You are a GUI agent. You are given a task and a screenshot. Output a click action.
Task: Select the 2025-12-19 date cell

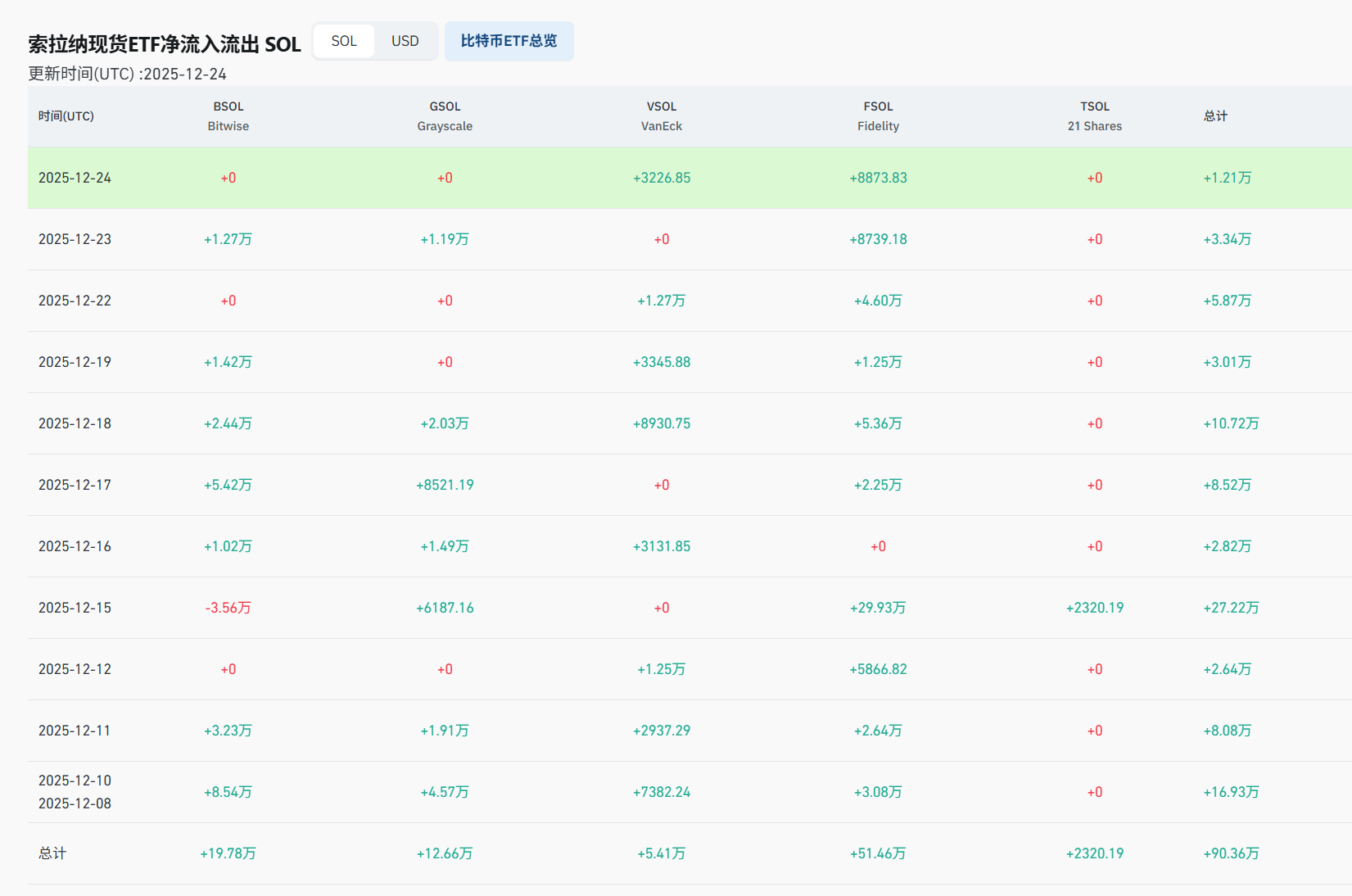[x=75, y=362]
